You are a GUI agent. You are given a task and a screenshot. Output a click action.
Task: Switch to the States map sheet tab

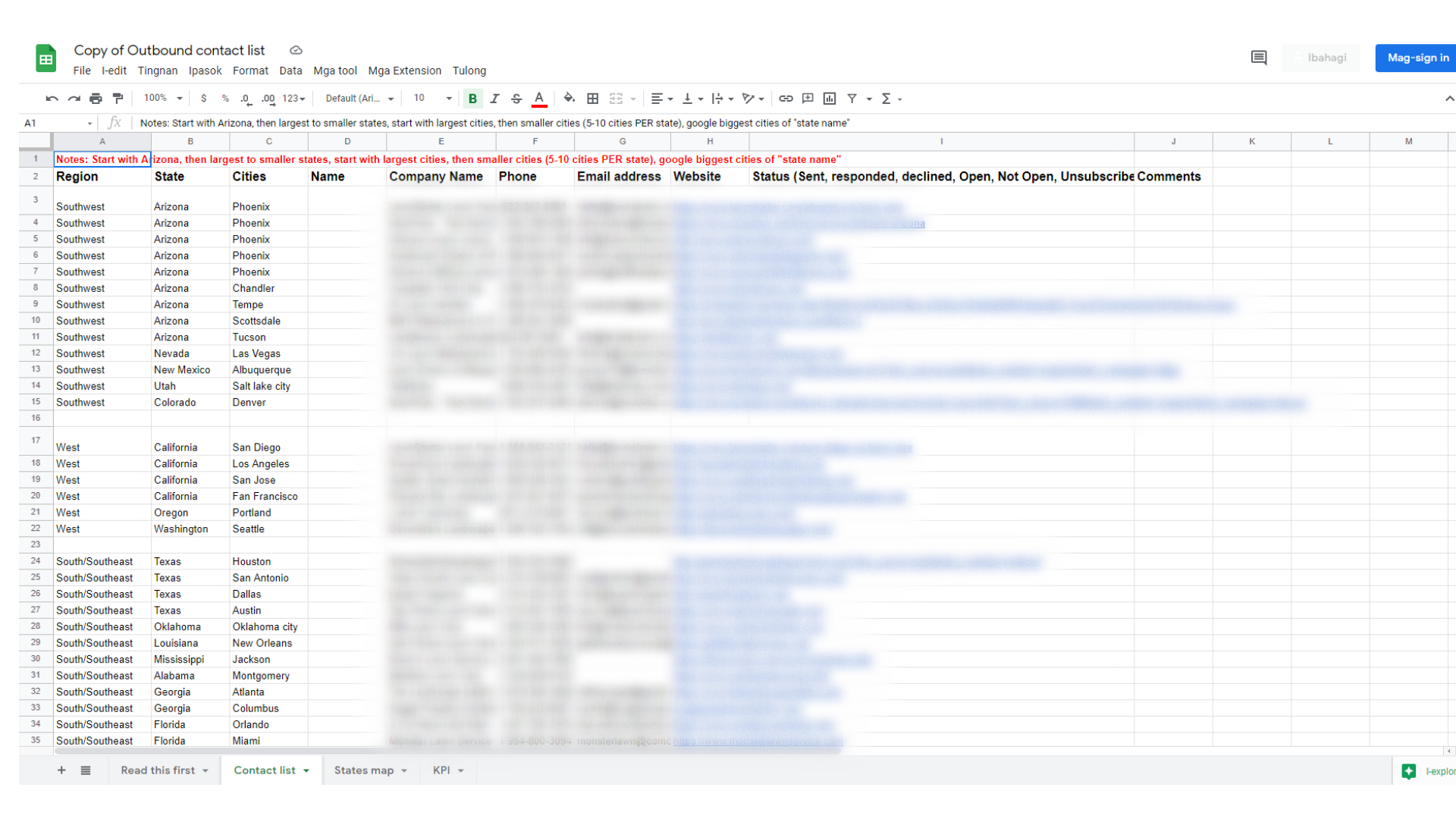point(364,770)
